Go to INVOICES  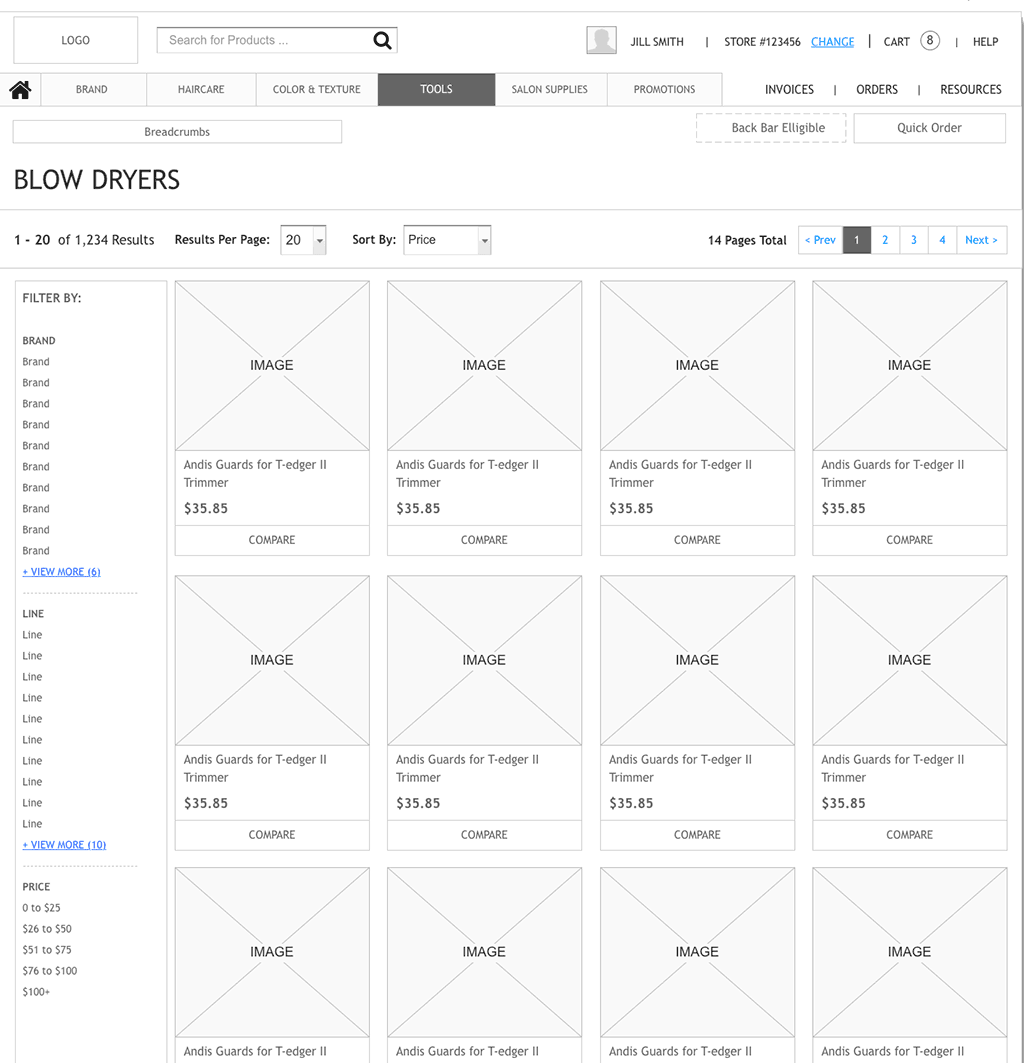789,89
